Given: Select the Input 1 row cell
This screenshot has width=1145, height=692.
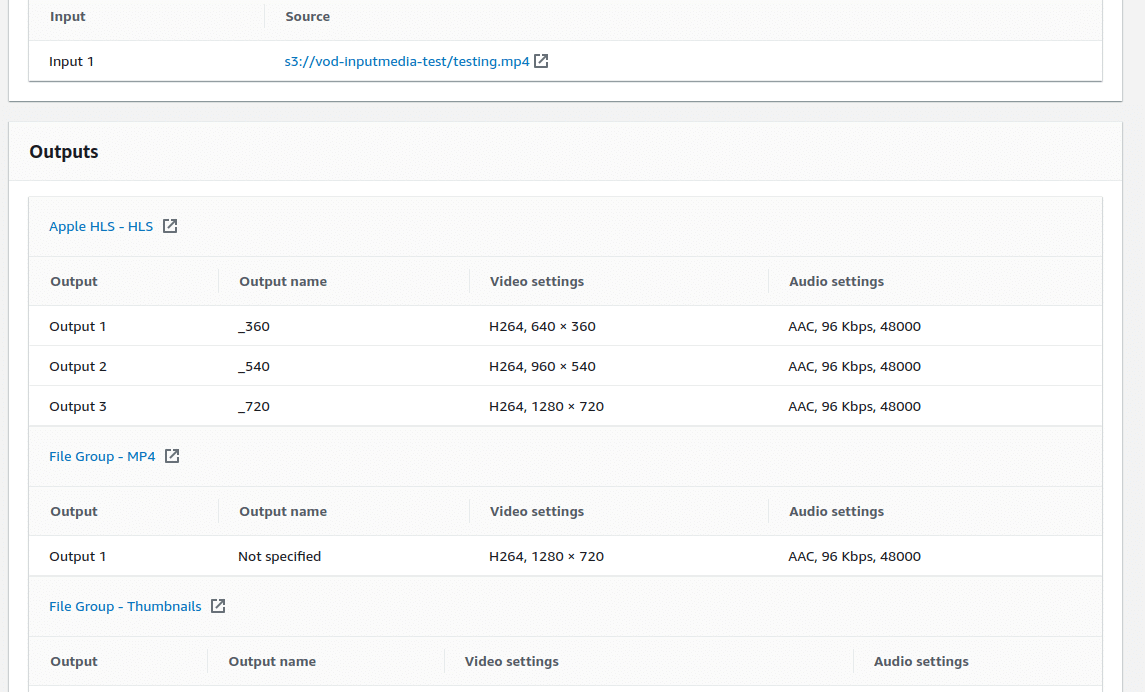Looking at the screenshot, I should pos(71,61).
